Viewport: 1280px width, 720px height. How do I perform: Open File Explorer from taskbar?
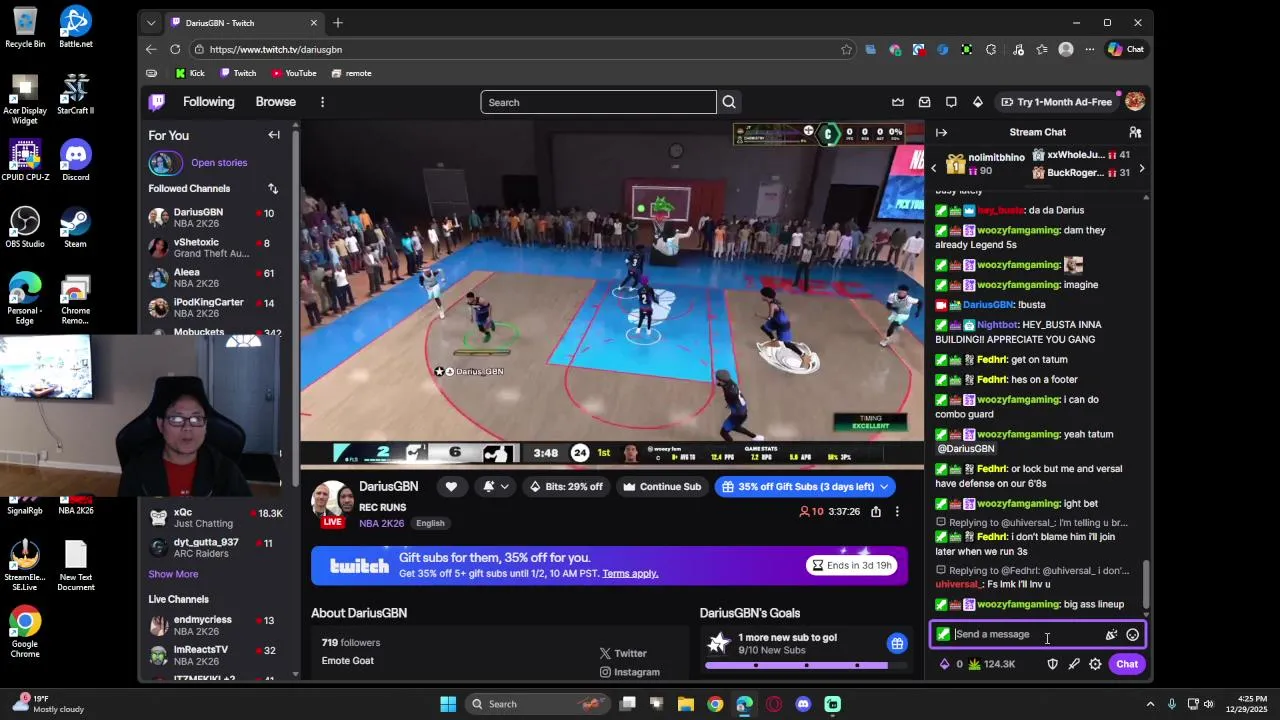tap(686, 704)
